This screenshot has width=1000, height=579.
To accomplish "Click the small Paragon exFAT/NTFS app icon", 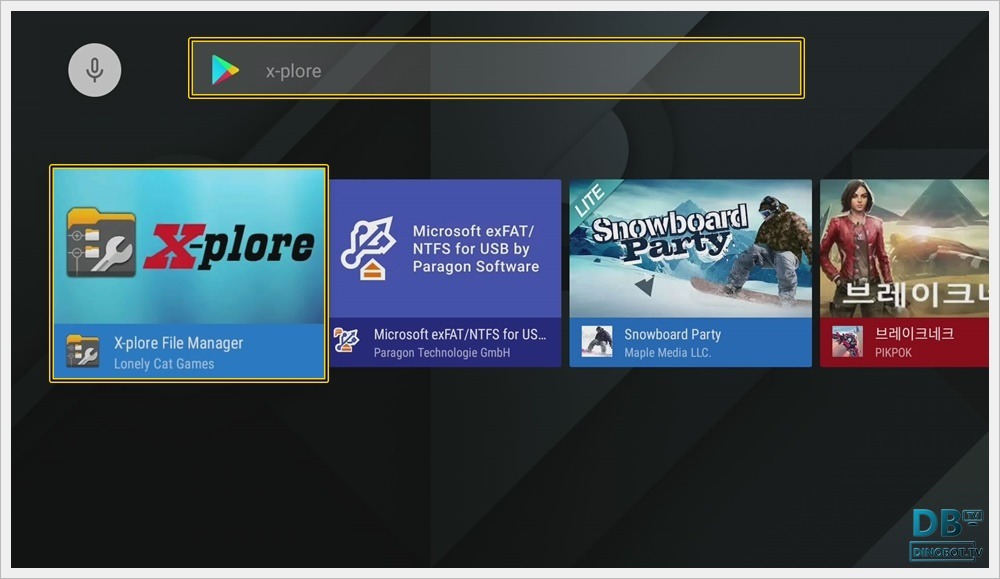I will pyautogui.click(x=346, y=341).
